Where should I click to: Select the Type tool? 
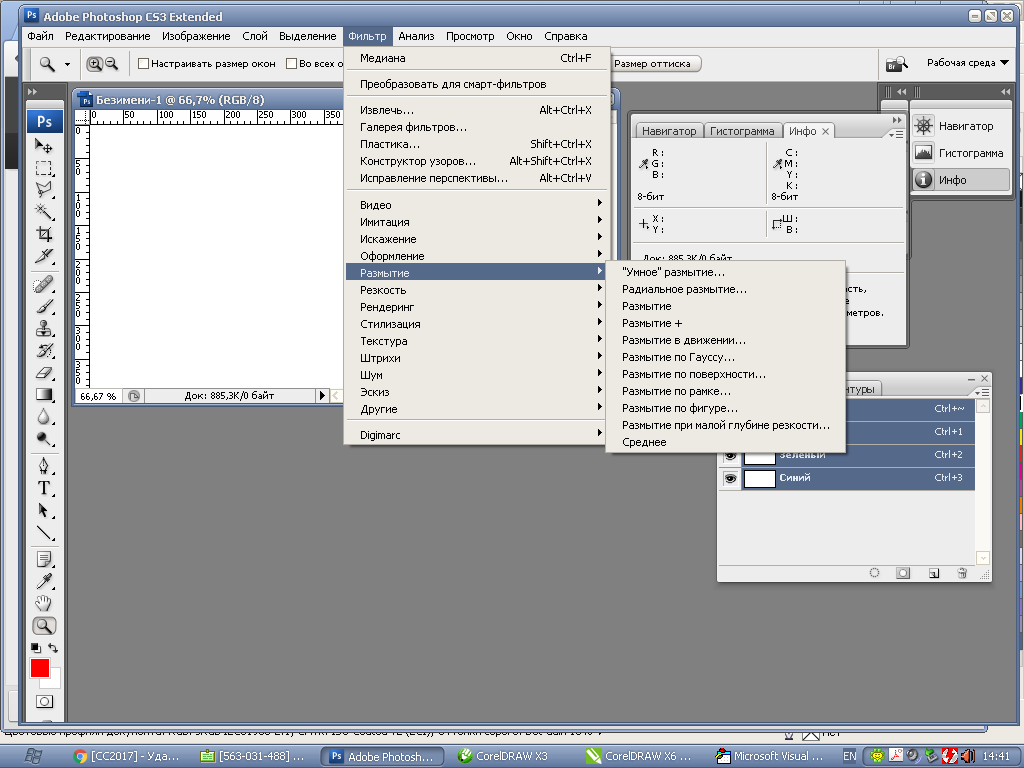(x=44, y=488)
